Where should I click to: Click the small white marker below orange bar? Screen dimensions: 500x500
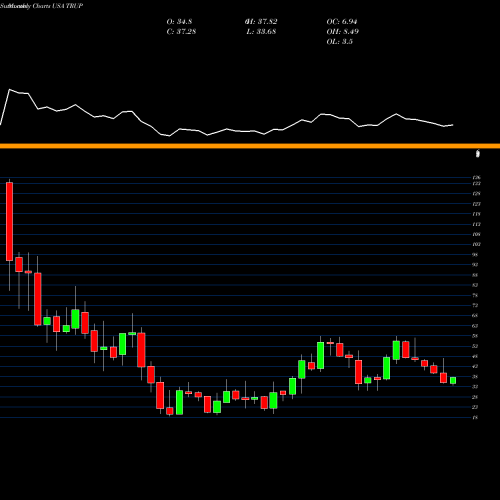[x=478, y=154]
